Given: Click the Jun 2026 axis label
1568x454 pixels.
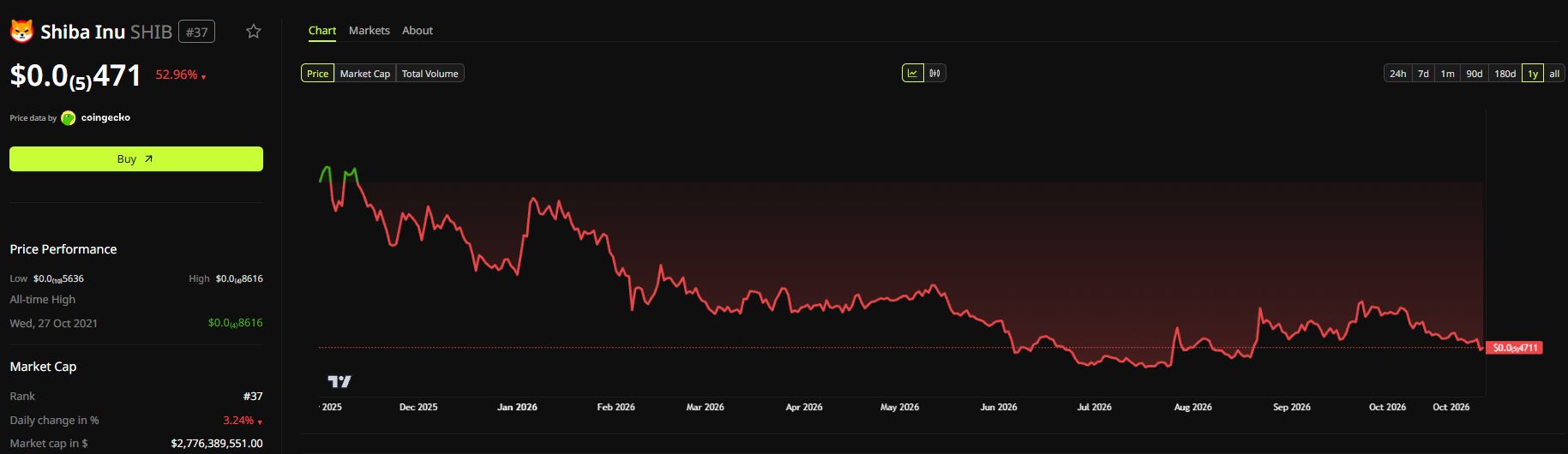Looking at the screenshot, I should pos(999,407).
